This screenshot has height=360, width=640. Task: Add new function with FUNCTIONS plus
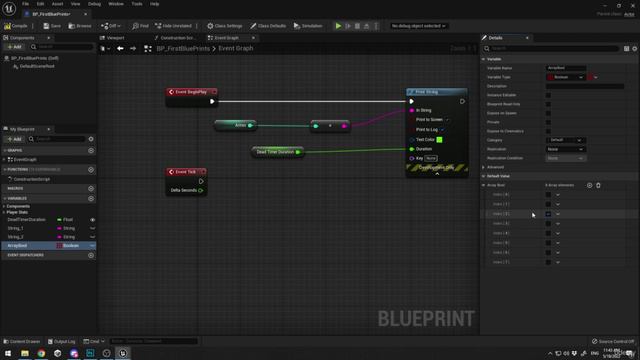point(91,169)
